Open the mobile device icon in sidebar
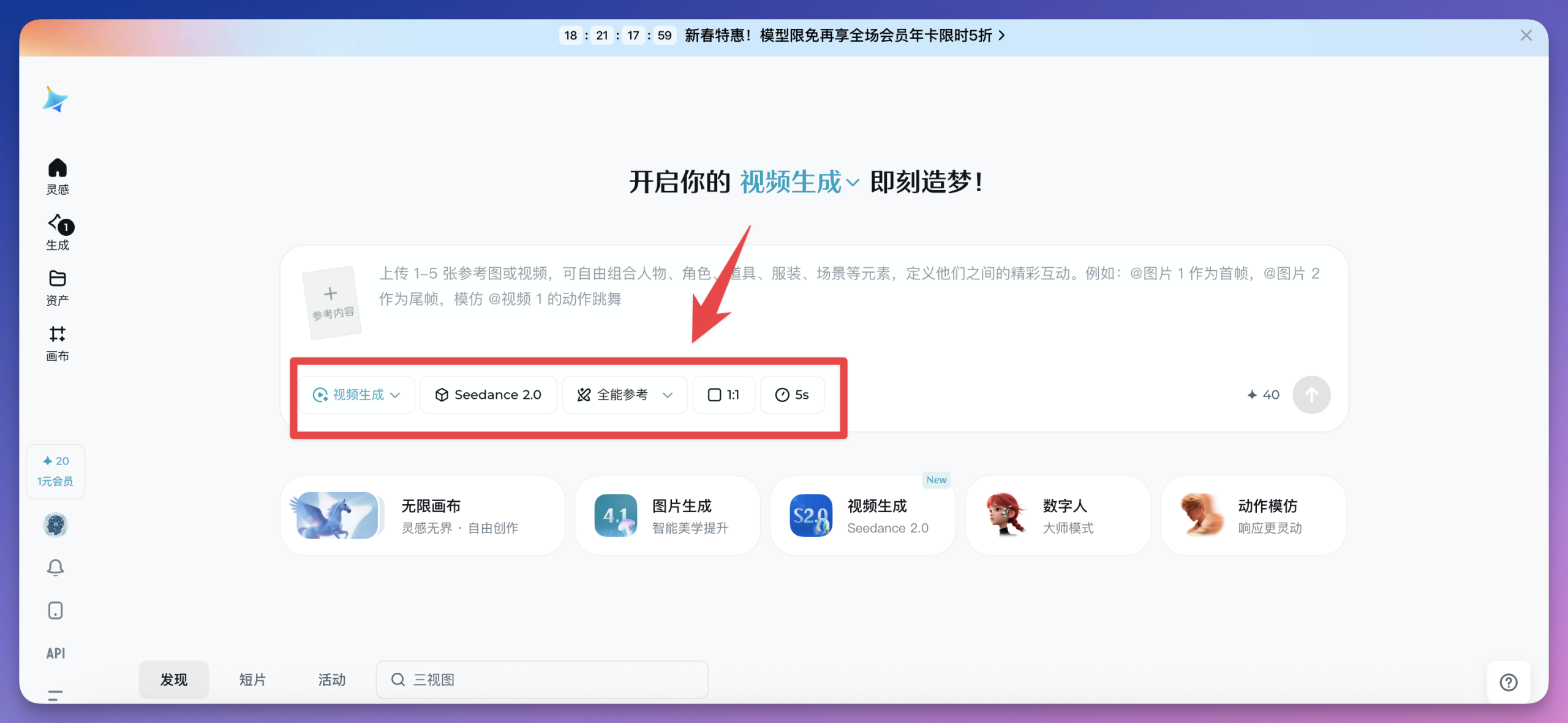This screenshot has height=723, width=1568. [55, 610]
